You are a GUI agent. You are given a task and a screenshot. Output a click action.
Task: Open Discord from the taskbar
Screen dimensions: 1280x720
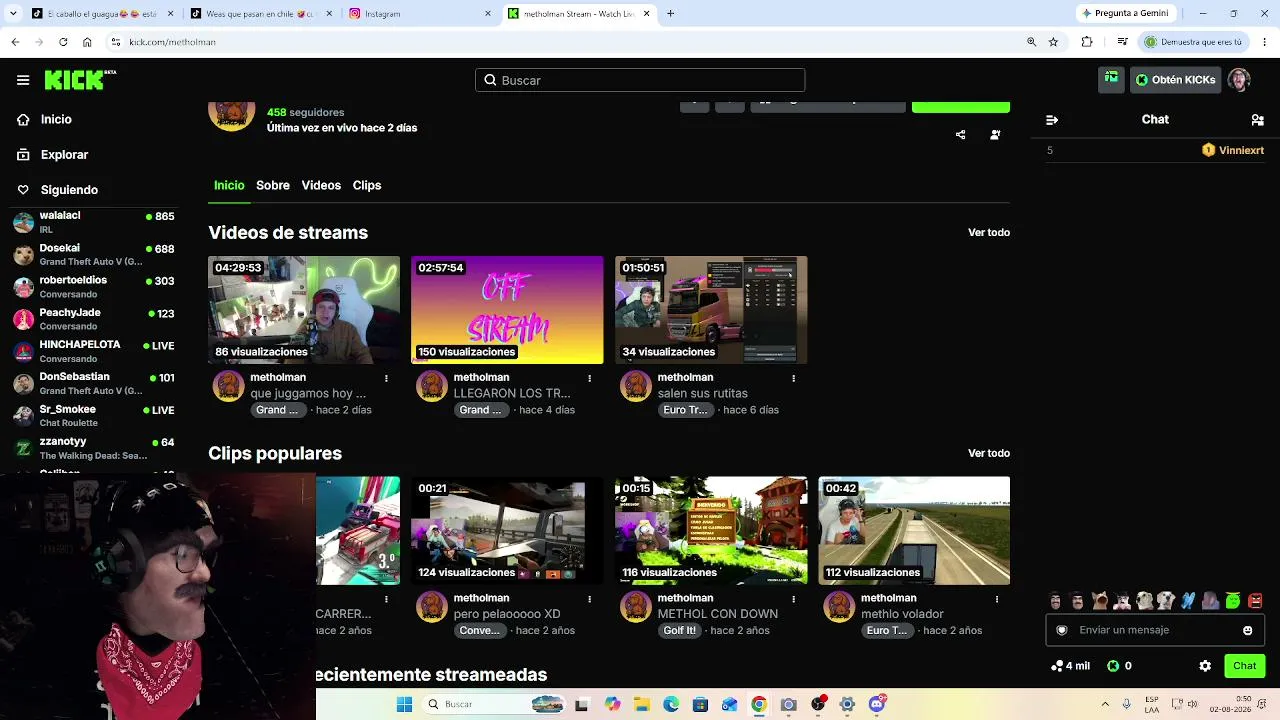pyautogui.click(x=877, y=704)
